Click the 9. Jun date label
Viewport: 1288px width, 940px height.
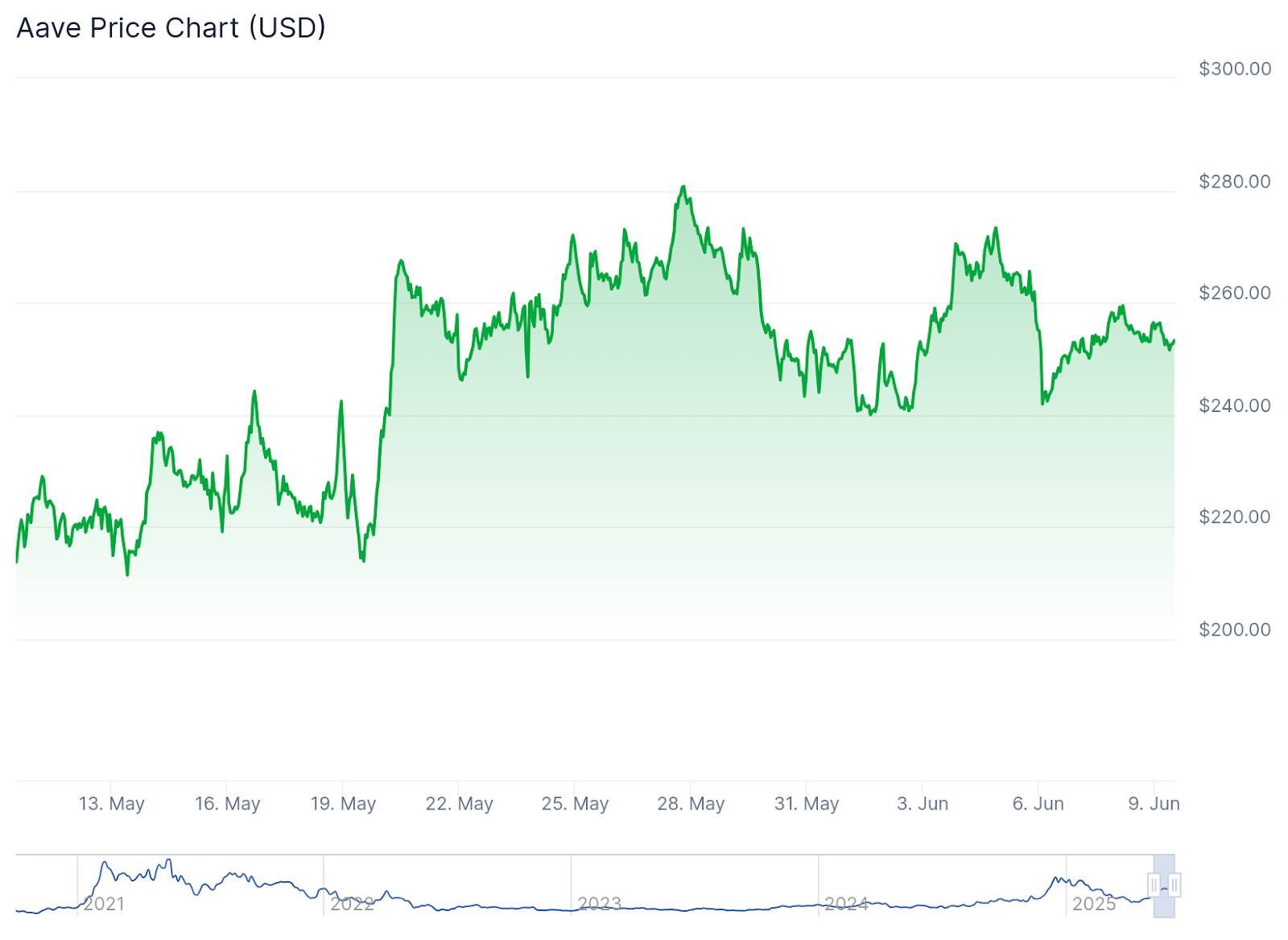(x=1154, y=803)
